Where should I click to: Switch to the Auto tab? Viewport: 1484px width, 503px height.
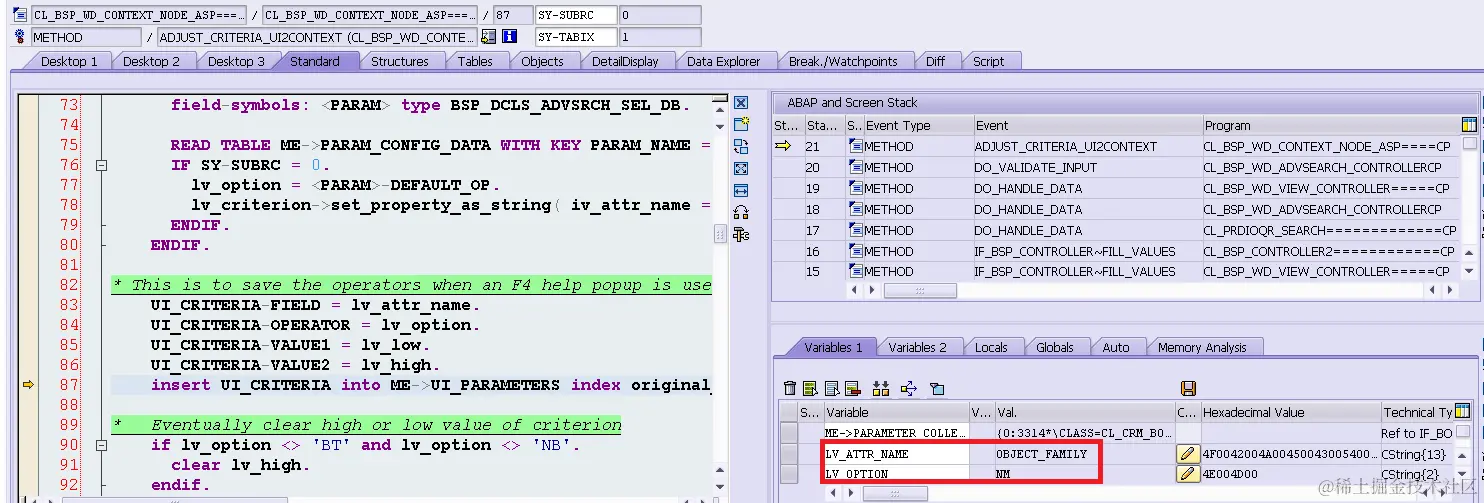(1116, 347)
